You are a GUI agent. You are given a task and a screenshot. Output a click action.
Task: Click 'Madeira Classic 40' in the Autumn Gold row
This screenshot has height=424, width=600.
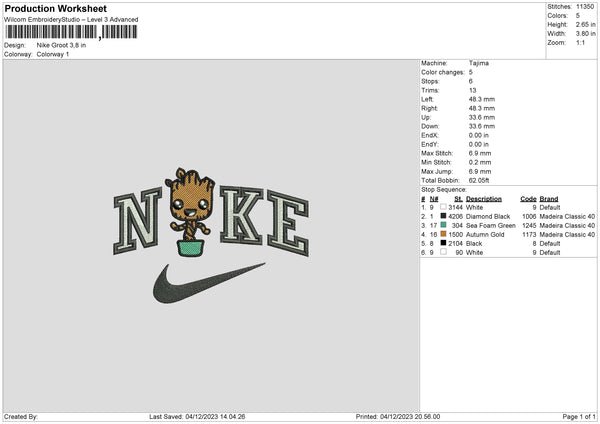pyautogui.click(x=567, y=235)
